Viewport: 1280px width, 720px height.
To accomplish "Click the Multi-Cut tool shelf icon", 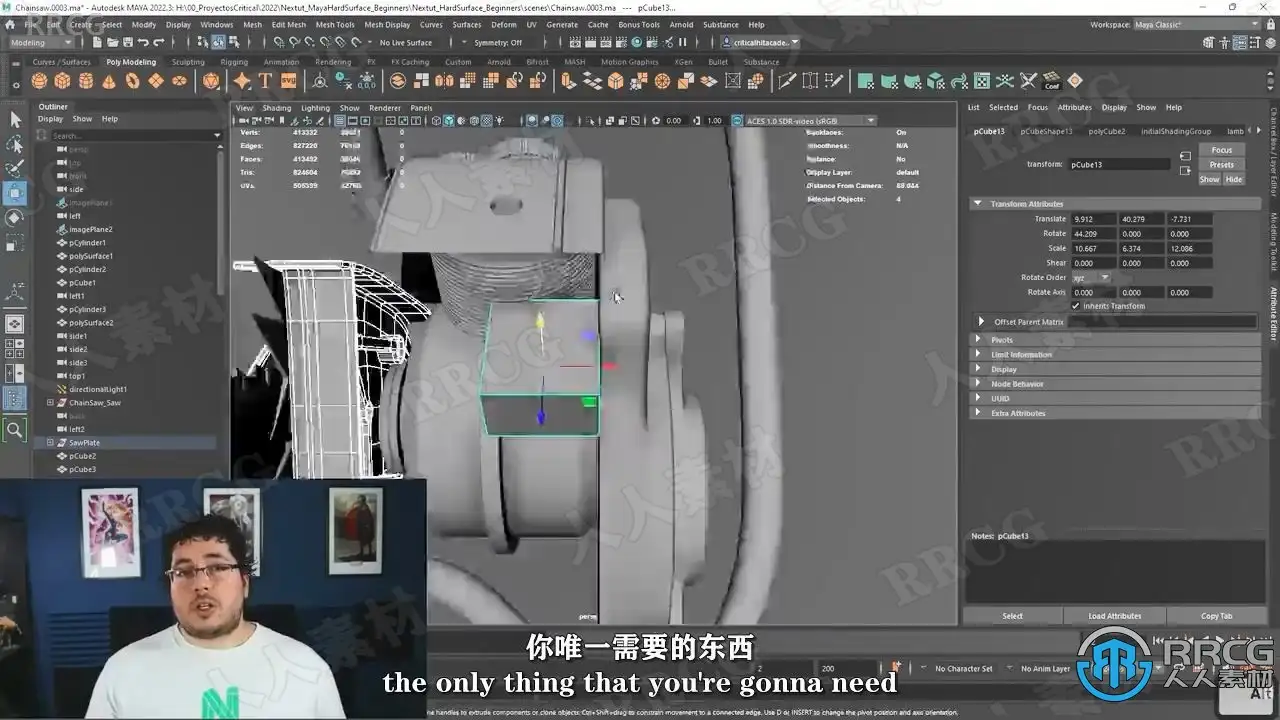I will pyautogui.click(x=787, y=81).
